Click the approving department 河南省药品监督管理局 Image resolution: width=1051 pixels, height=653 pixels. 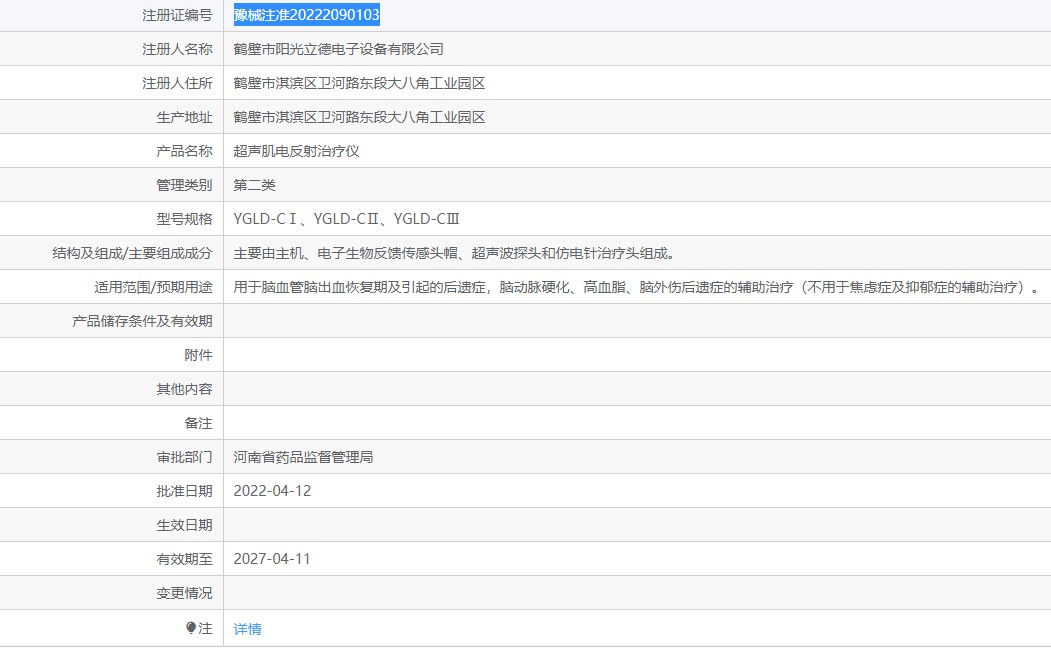tap(303, 457)
